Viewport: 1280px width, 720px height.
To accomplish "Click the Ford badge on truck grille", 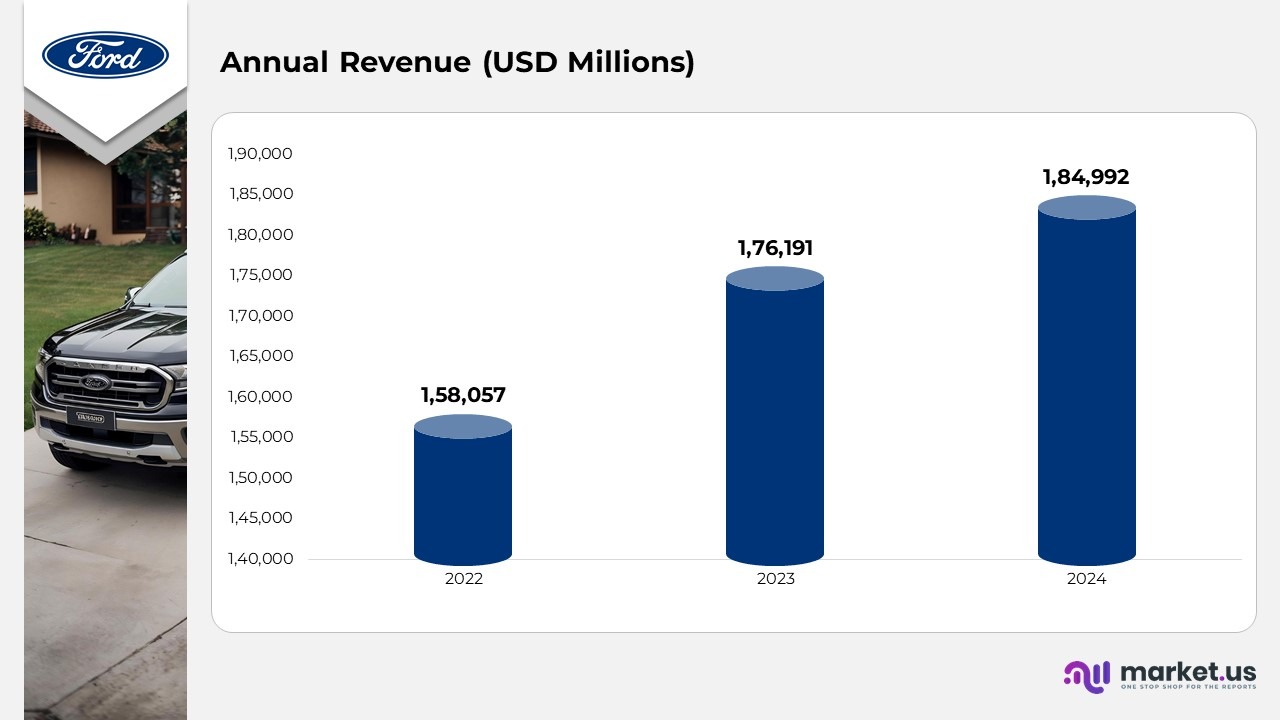I will [x=96, y=382].
